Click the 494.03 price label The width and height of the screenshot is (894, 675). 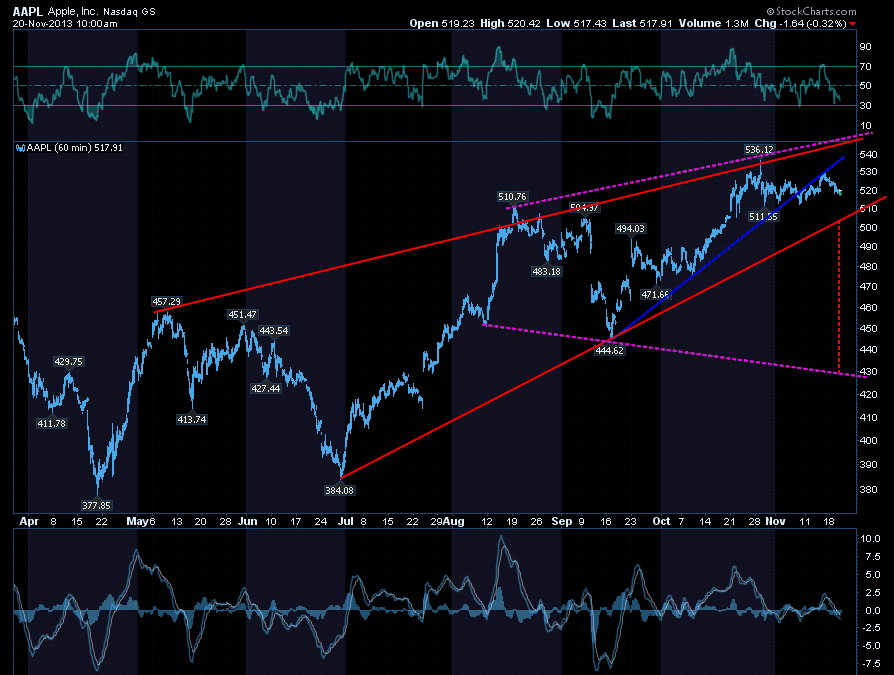click(630, 229)
